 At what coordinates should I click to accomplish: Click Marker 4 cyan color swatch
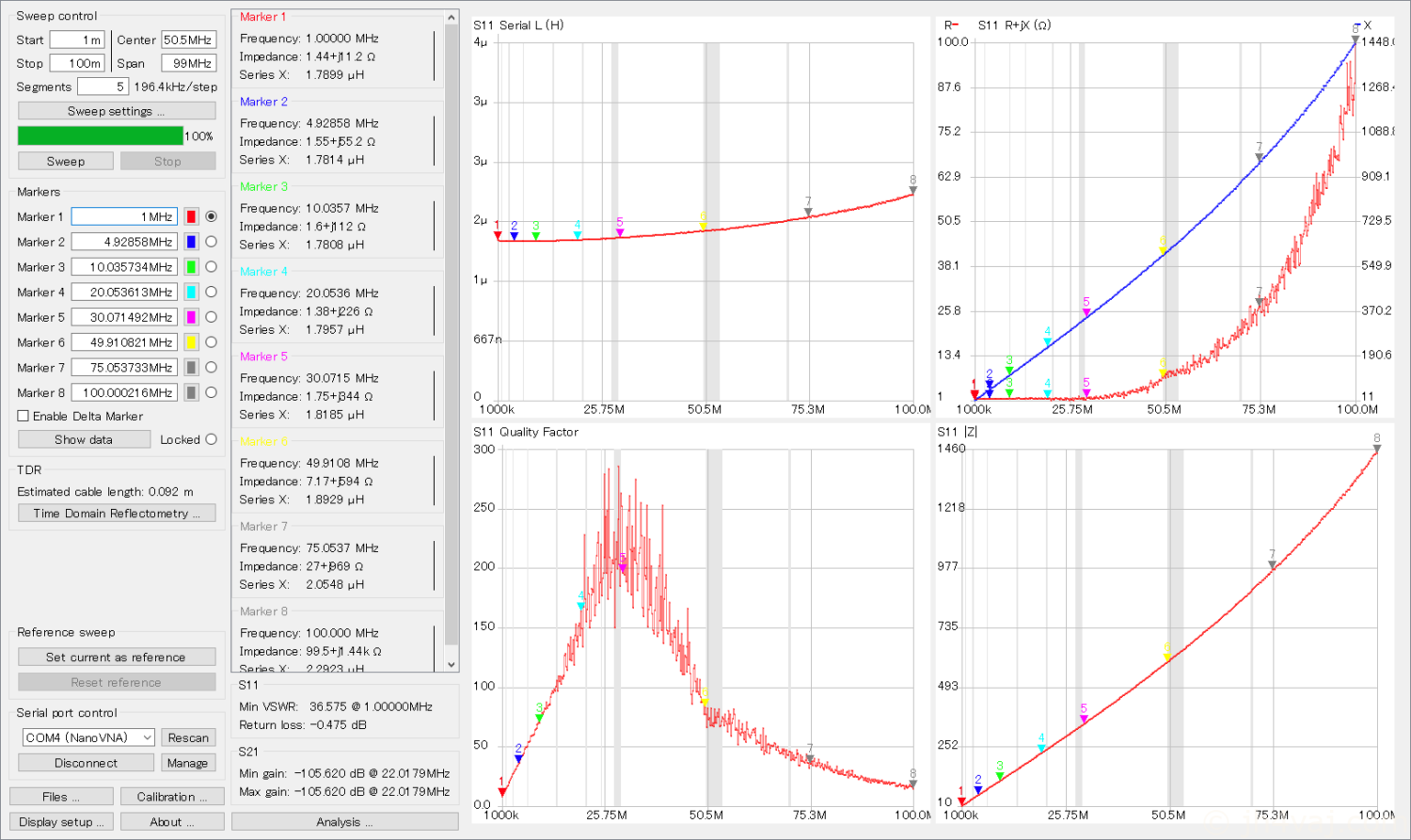[191, 293]
